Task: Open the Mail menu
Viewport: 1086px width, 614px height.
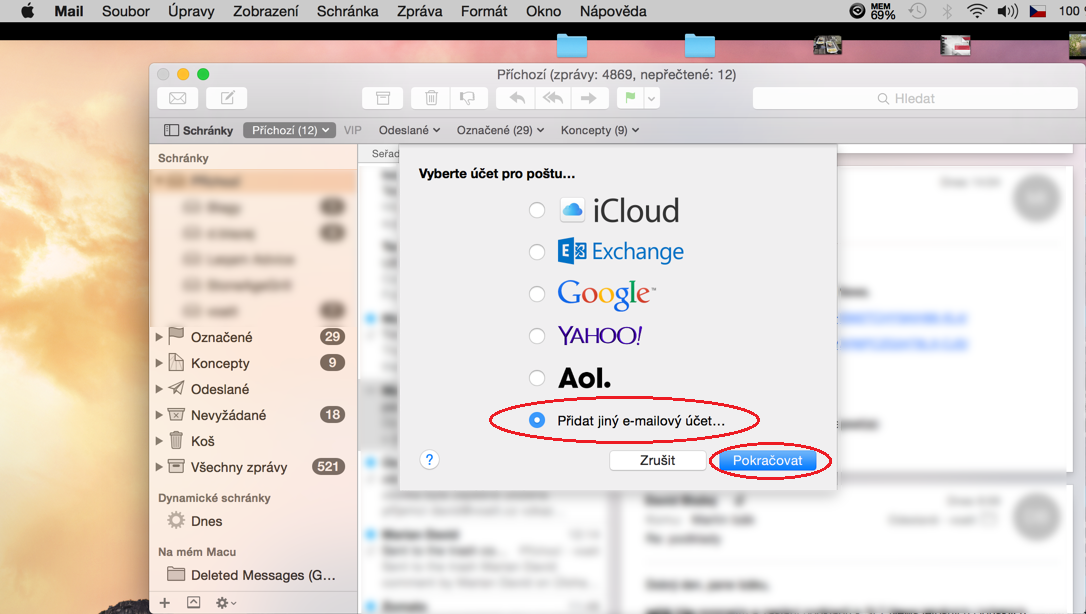Action: click(x=69, y=11)
